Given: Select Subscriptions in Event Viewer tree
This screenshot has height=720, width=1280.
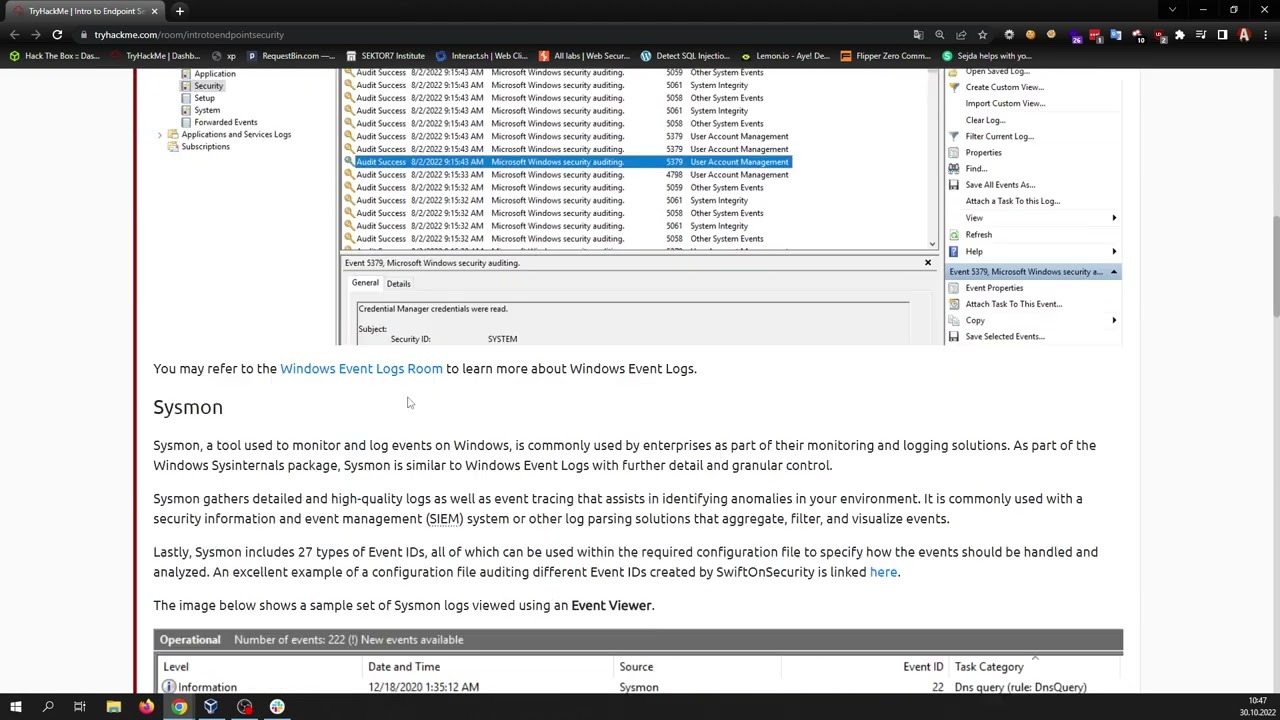Looking at the screenshot, I should (205, 147).
